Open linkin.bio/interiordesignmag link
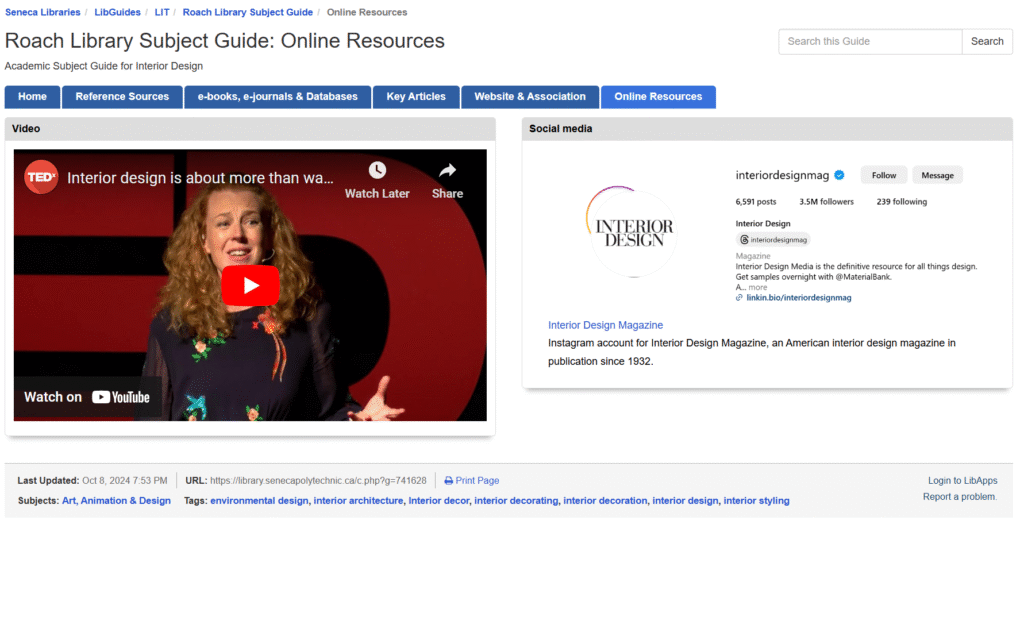Screen dimensions: 1024x632 coord(799,298)
